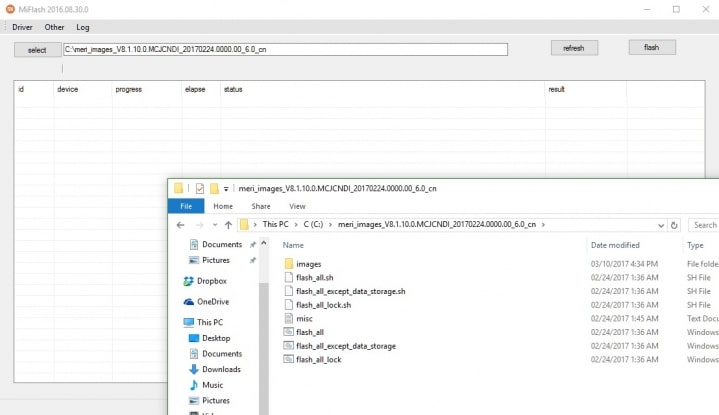
Task: Click the Explorer Search box
Action: pyautogui.click(x=704, y=225)
